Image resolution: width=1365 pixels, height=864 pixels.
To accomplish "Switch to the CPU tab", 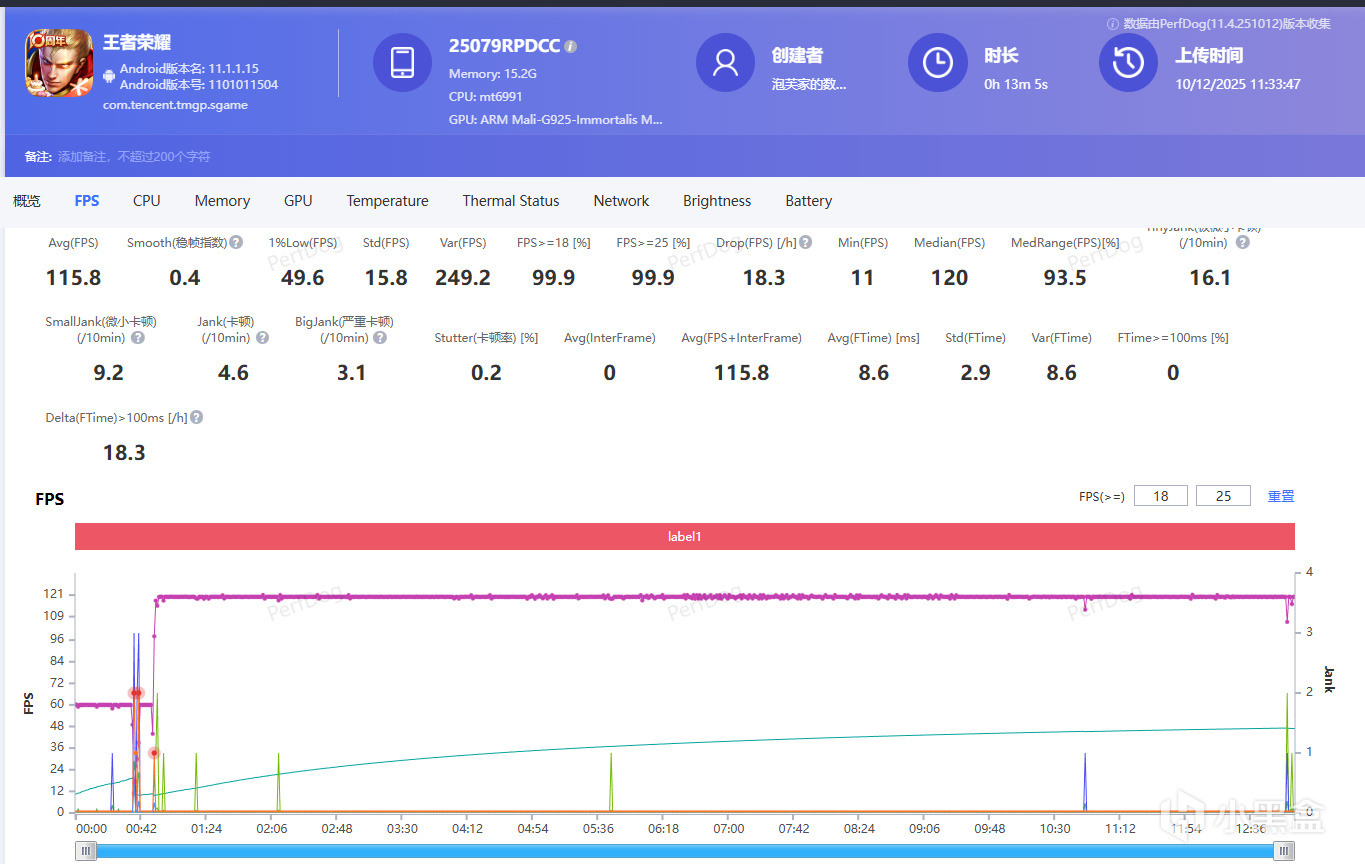I will (x=146, y=201).
